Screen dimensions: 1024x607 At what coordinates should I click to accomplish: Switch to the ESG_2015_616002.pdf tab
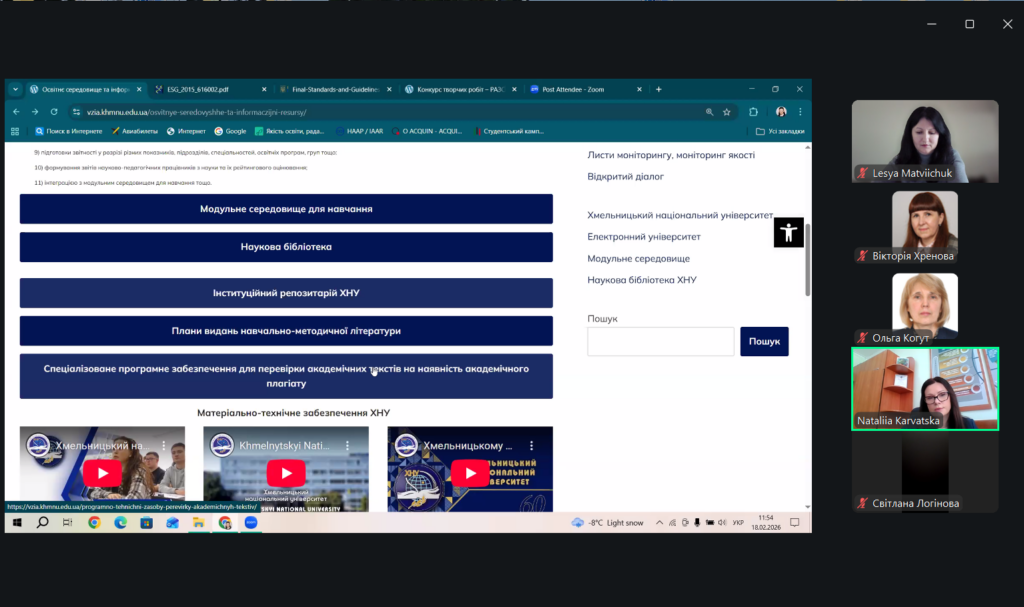(x=208, y=89)
